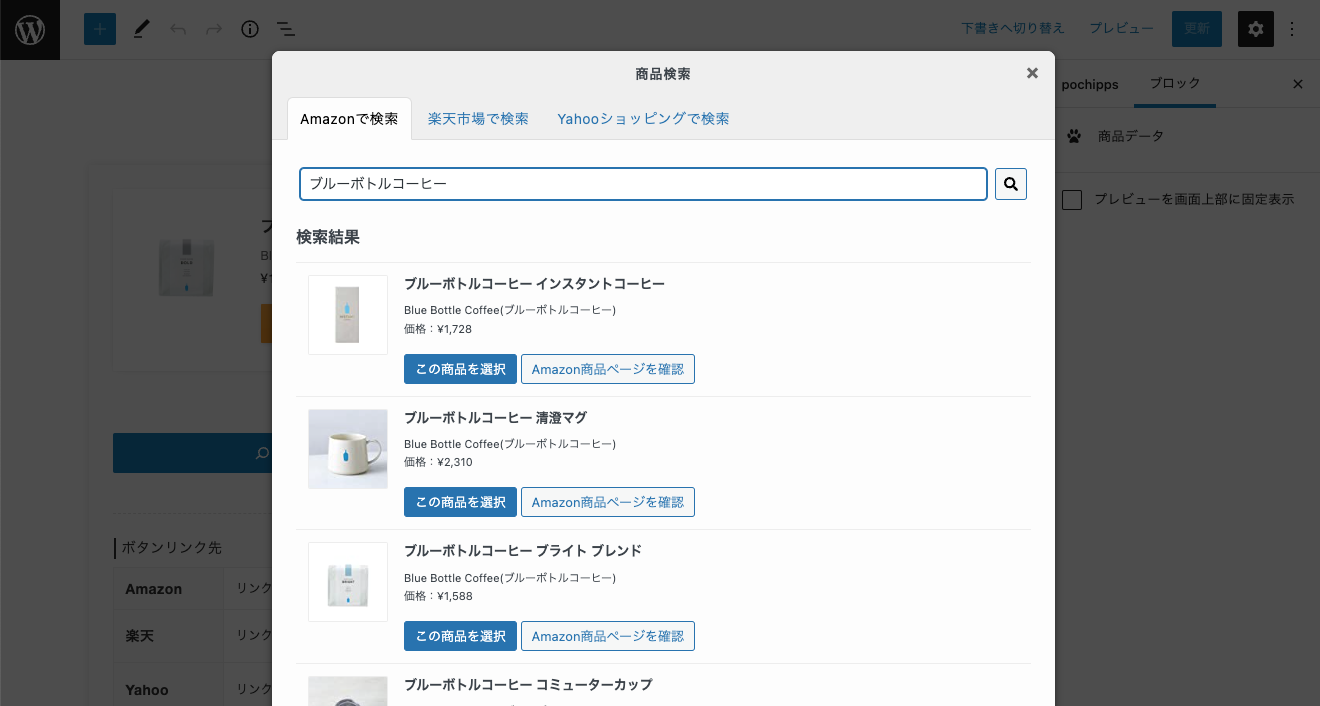View Amazon page for インスタントコーヒー
This screenshot has height=706, width=1320.
coord(608,369)
